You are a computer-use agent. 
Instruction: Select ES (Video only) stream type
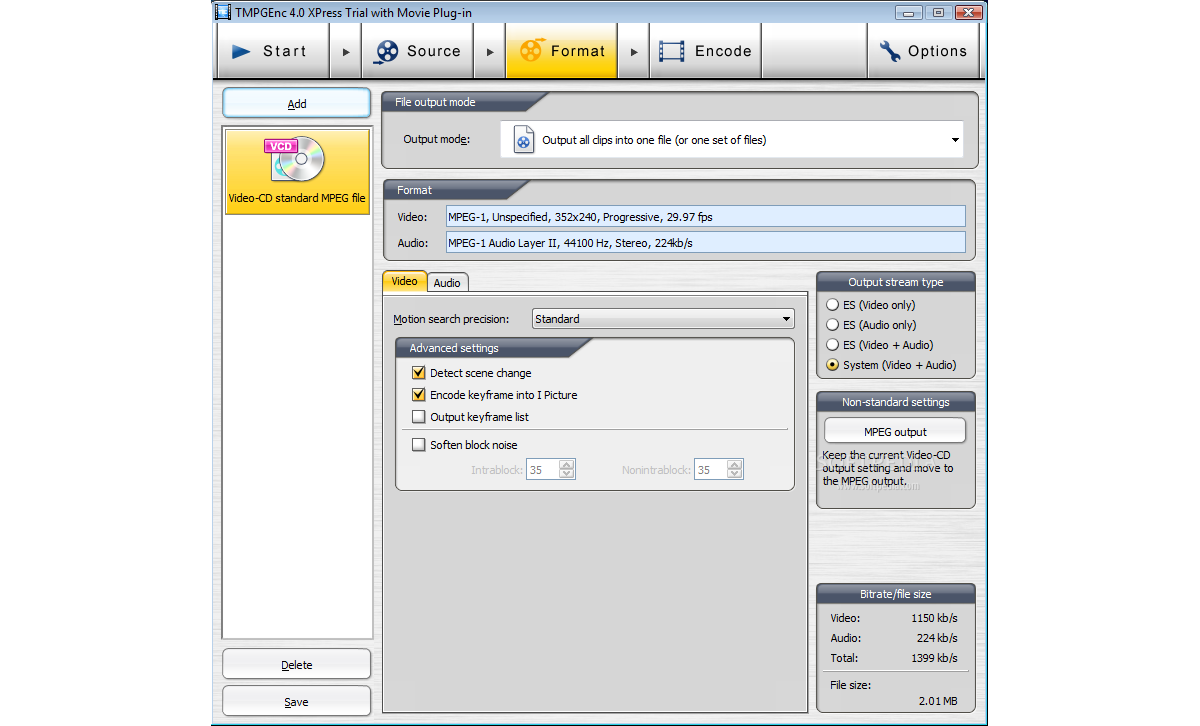coord(832,305)
